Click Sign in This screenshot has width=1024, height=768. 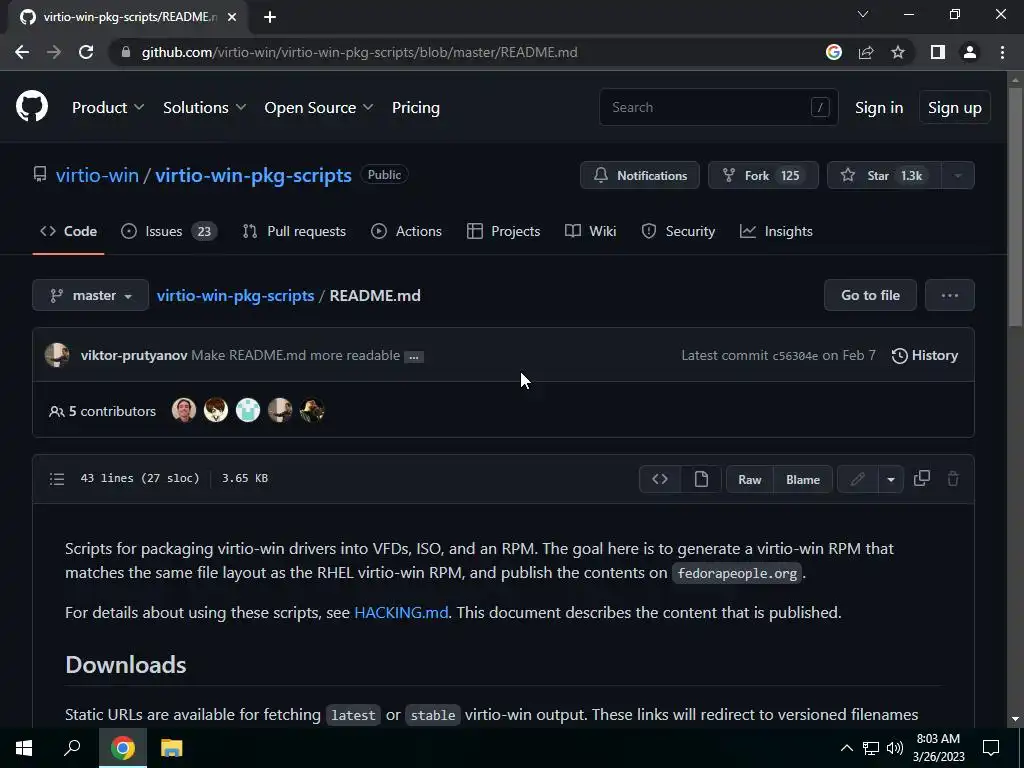[x=879, y=107]
